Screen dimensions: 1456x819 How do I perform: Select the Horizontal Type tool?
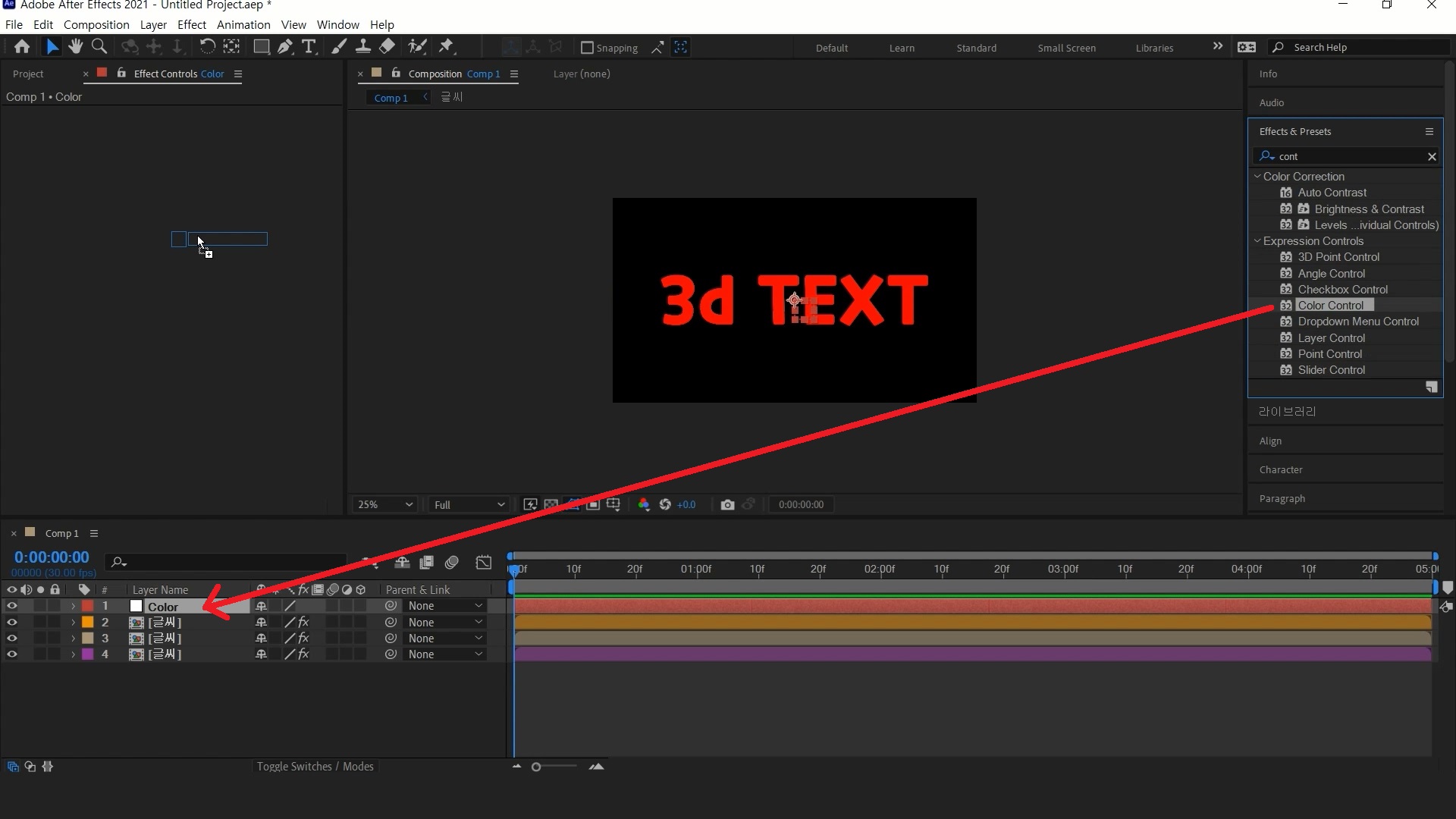click(309, 47)
